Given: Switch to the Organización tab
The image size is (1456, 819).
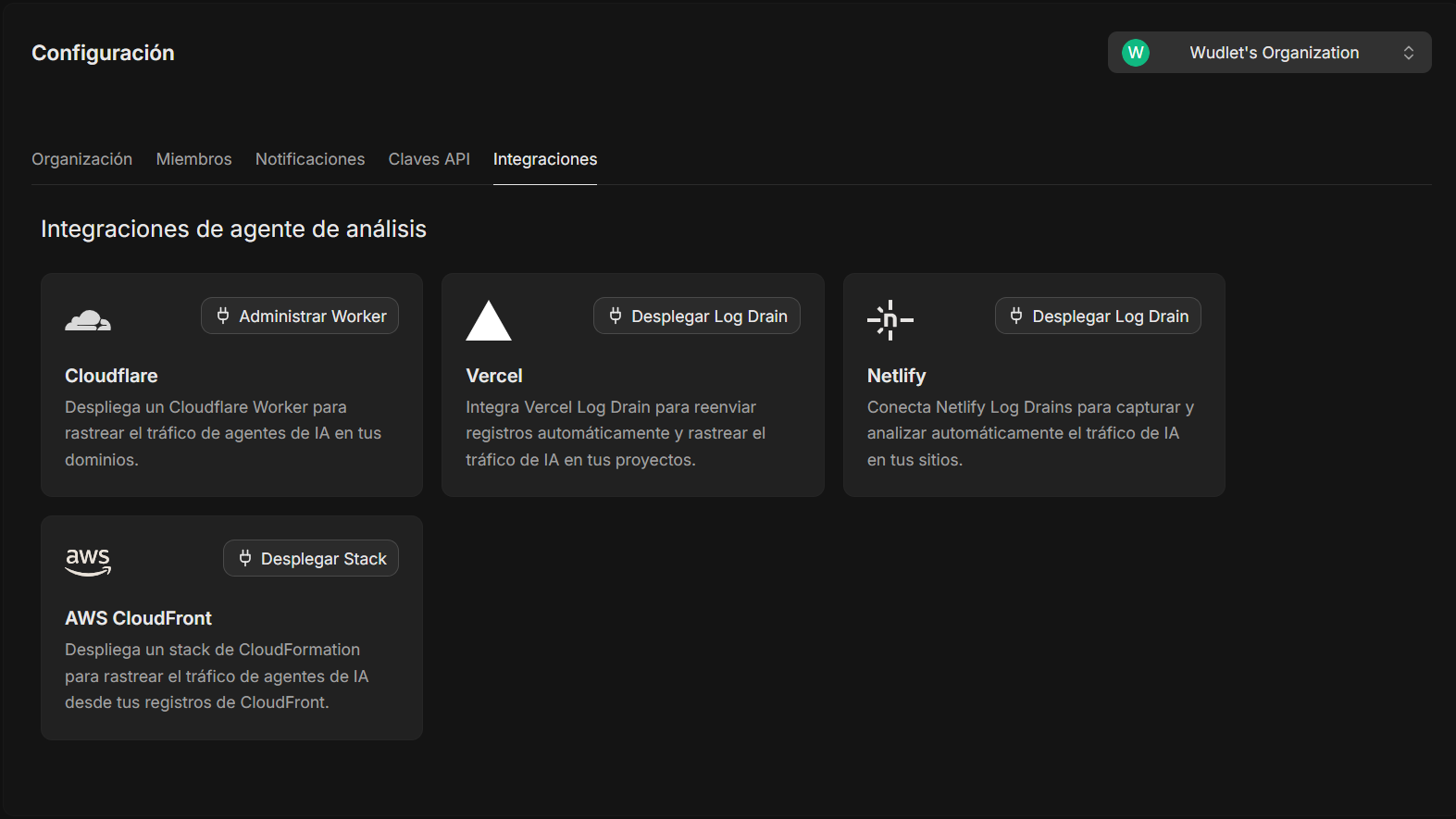Looking at the screenshot, I should coord(82,159).
